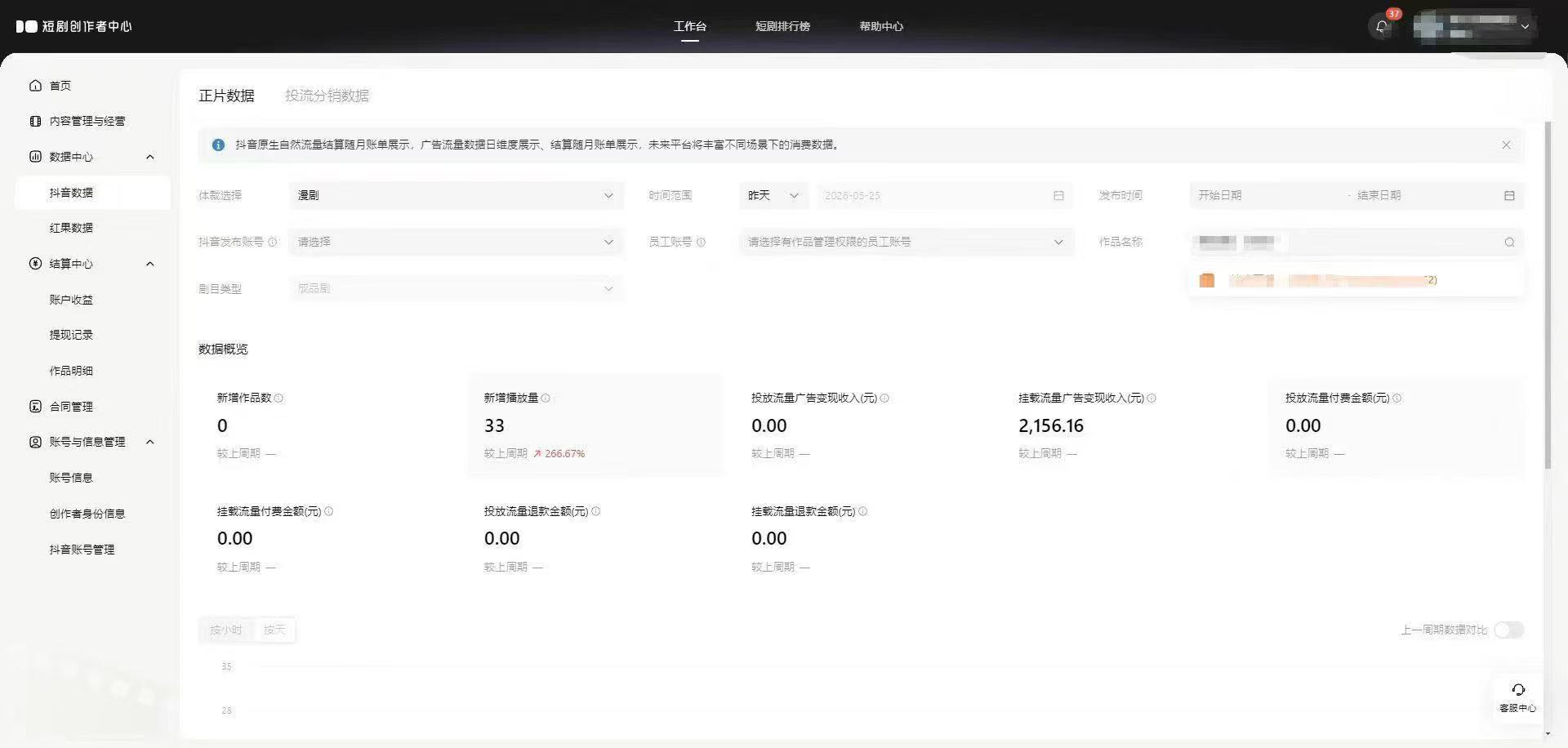Click the 内容管理与经营 sidebar icon
This screenshot has width=1568, height=748.
tap(35, 121)
